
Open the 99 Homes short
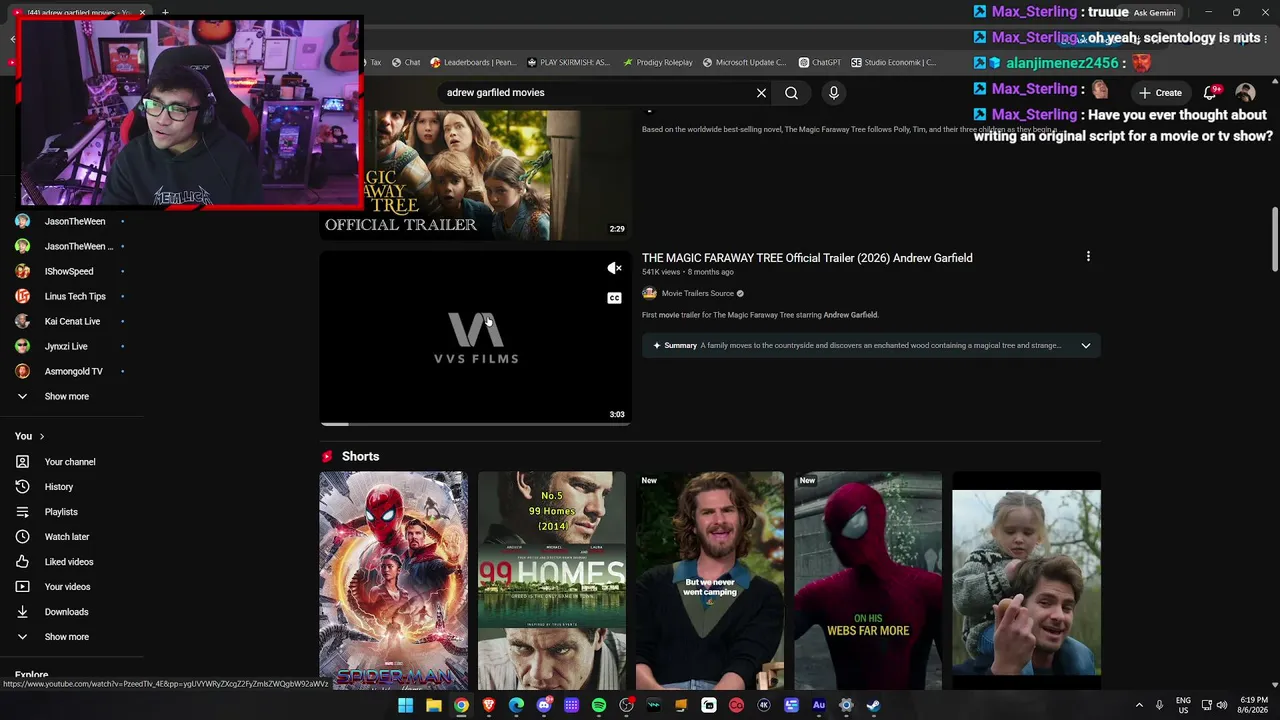tap(552, 581)
